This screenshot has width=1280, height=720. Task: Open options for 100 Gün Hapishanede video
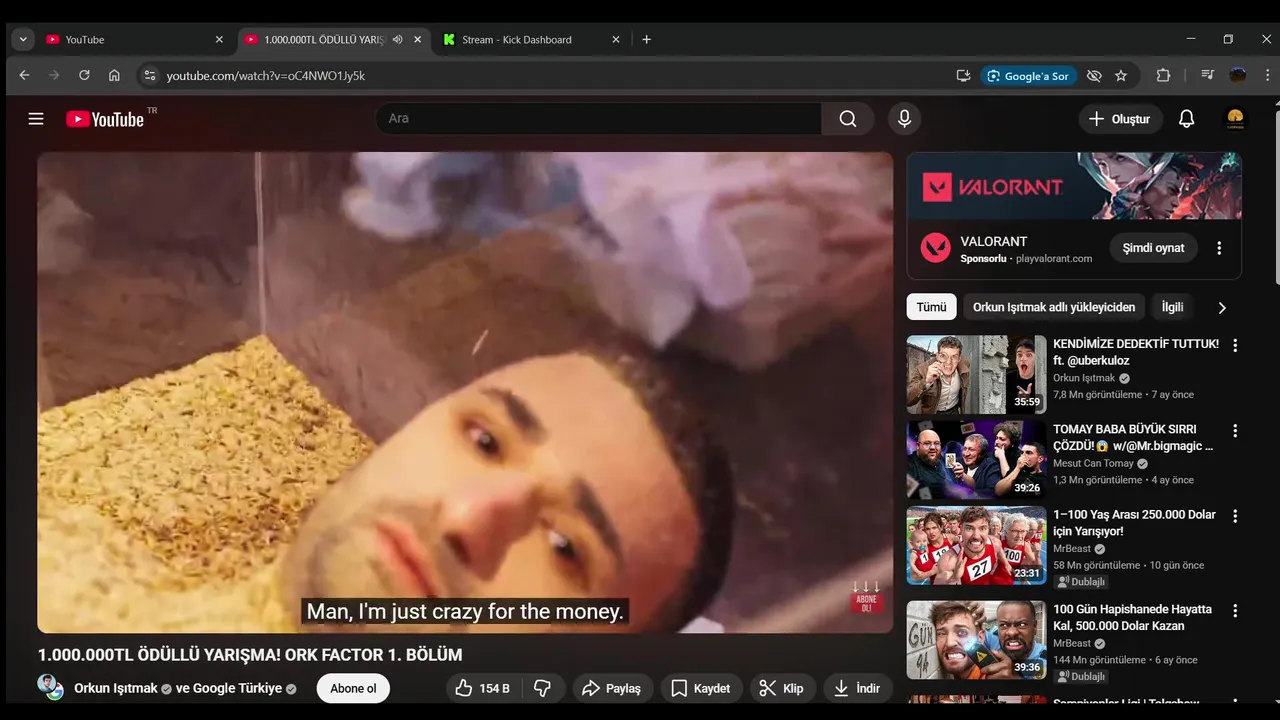tap(1235, 610)
